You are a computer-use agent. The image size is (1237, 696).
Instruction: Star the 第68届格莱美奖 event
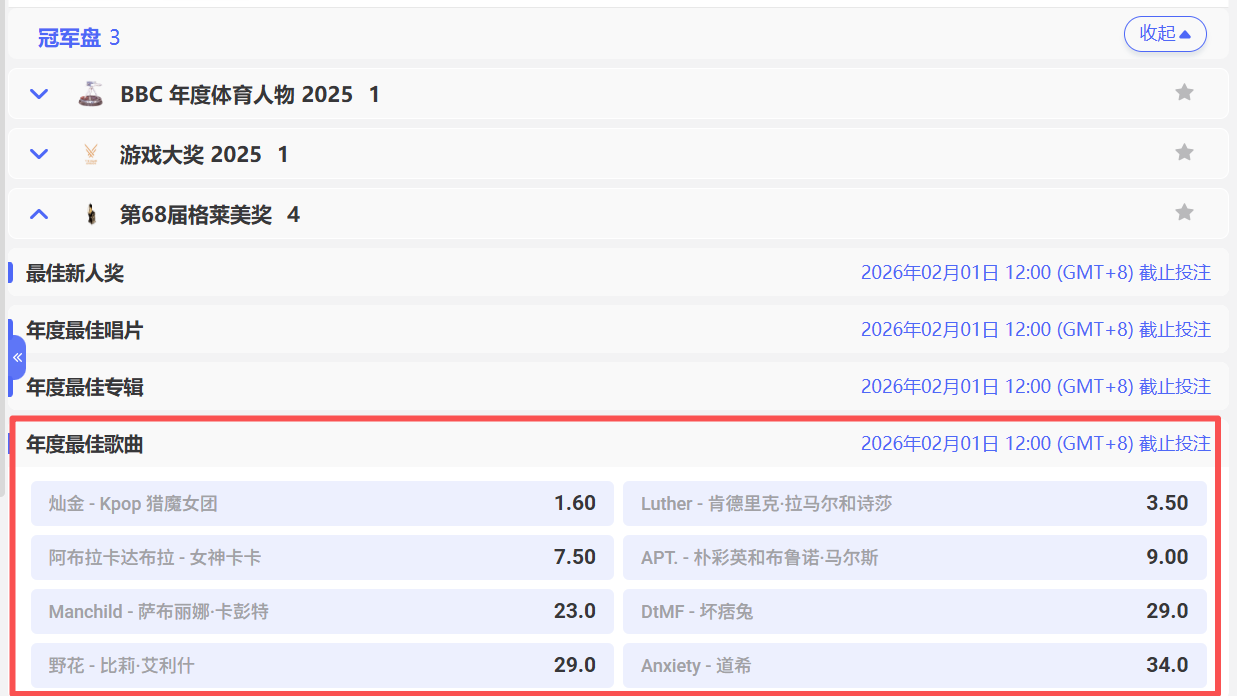point(1184,213)
